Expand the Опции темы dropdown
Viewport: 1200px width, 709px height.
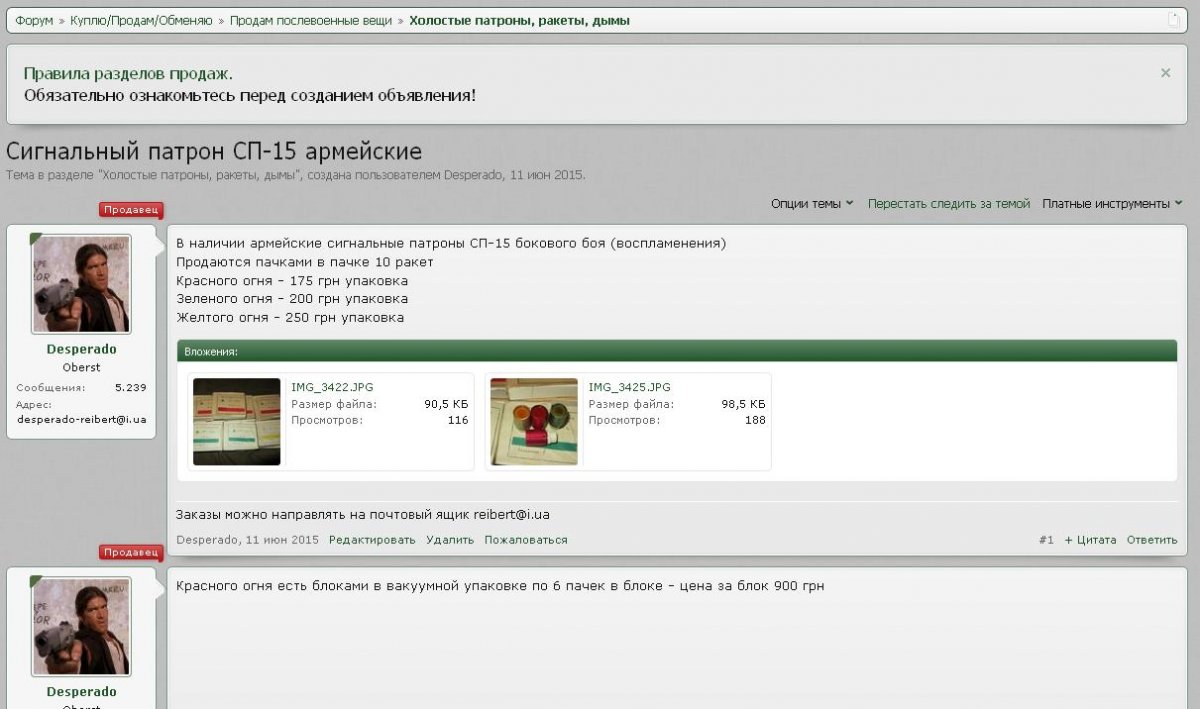pyautogui.click(x=811, y=204)
